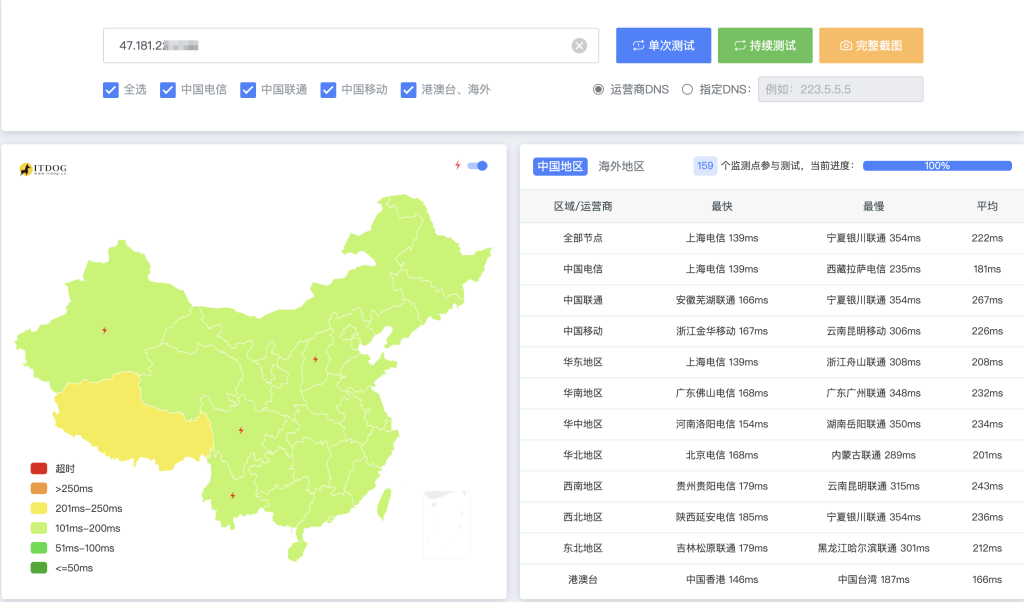
Task: Click the red lightning icon beside map toggle
Action: (x=458, y=166)
